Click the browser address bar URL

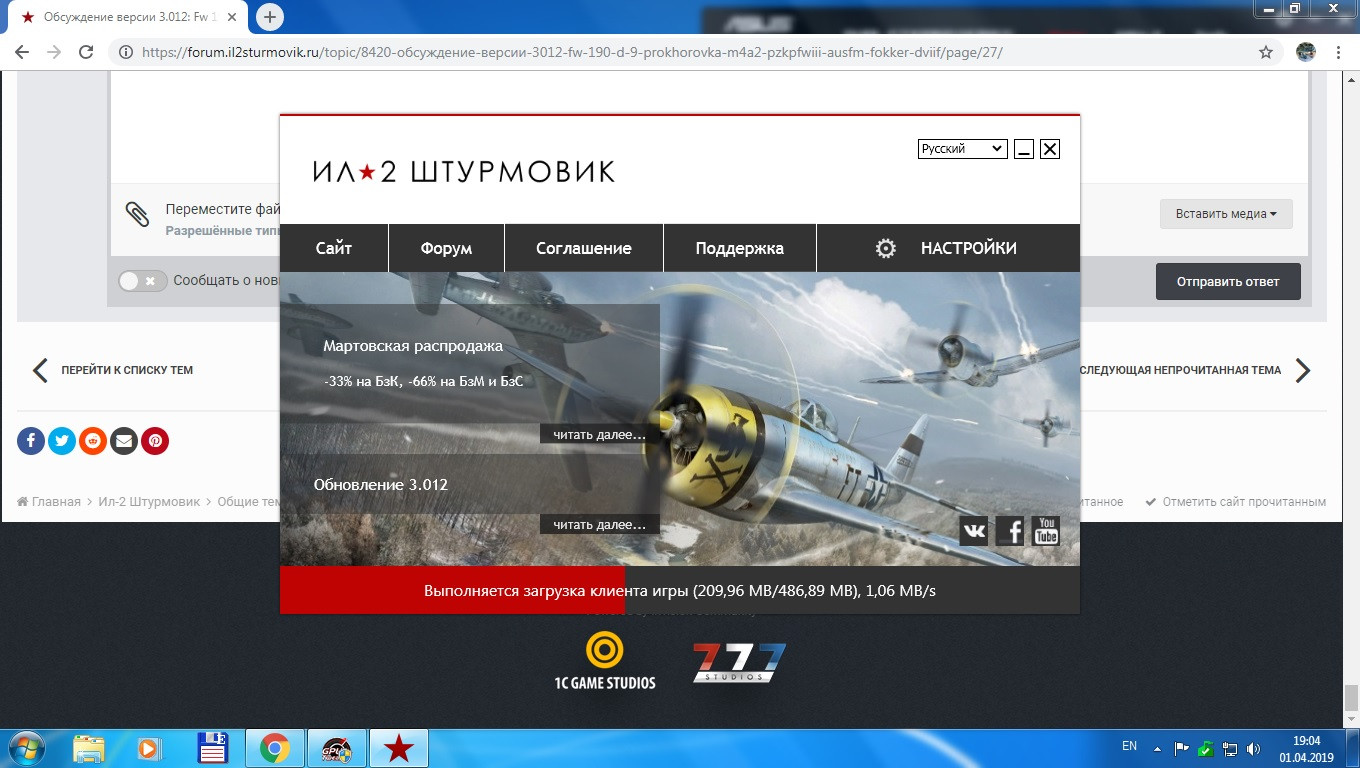[572, 52]
